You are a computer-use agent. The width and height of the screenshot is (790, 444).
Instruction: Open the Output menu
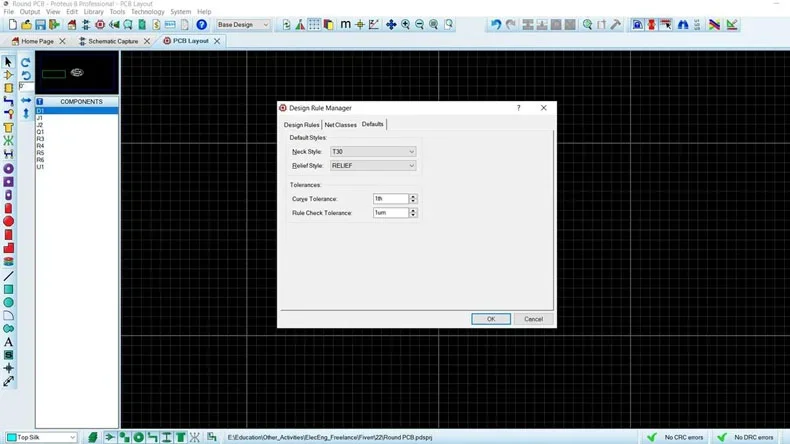[x=30, y=12]
